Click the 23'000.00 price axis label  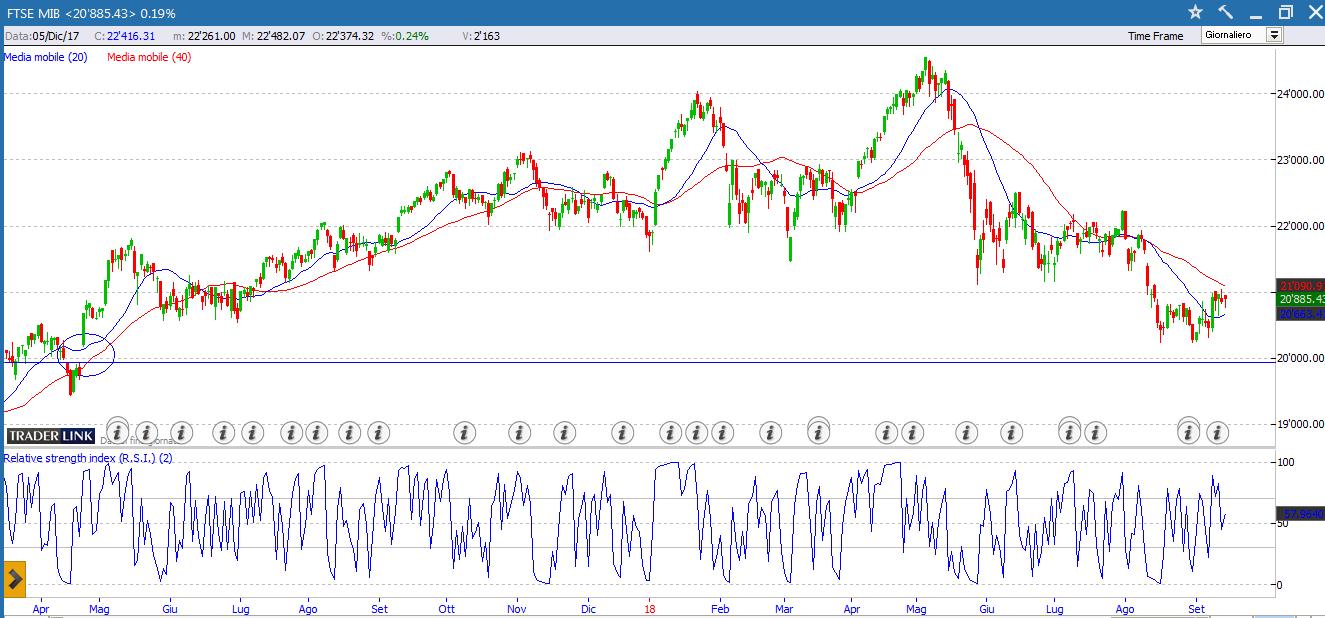pyautogui.click(x=1300, y=160)
